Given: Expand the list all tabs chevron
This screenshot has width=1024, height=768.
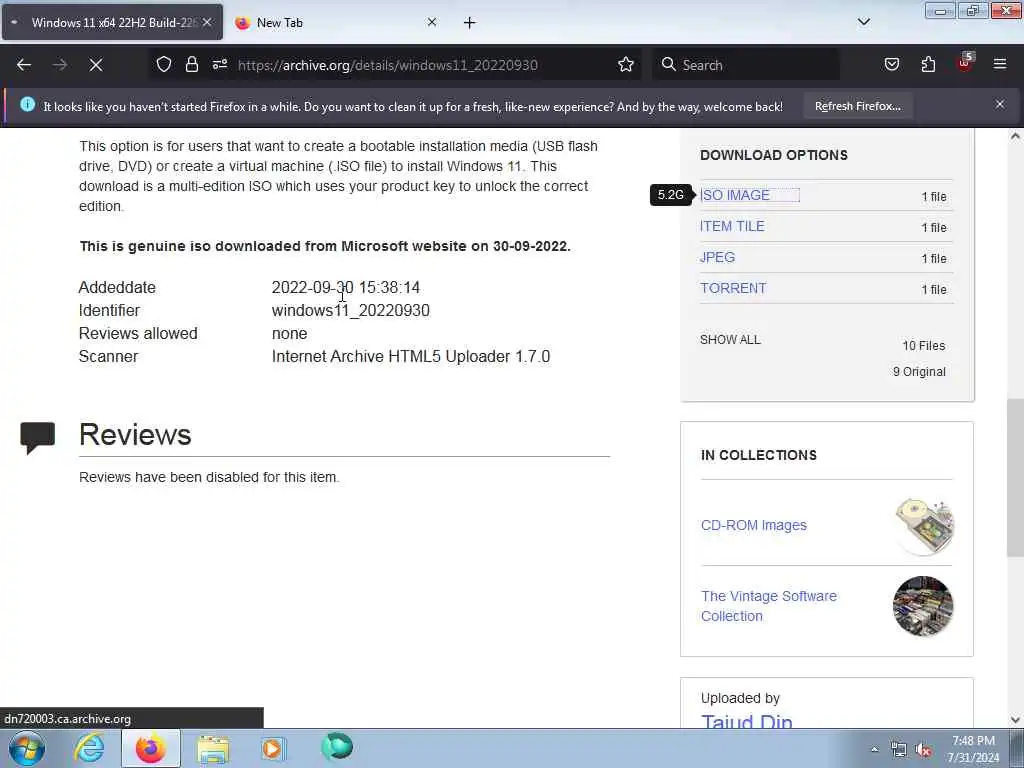Looking at the screenshot, I should (x=863, y=22).
